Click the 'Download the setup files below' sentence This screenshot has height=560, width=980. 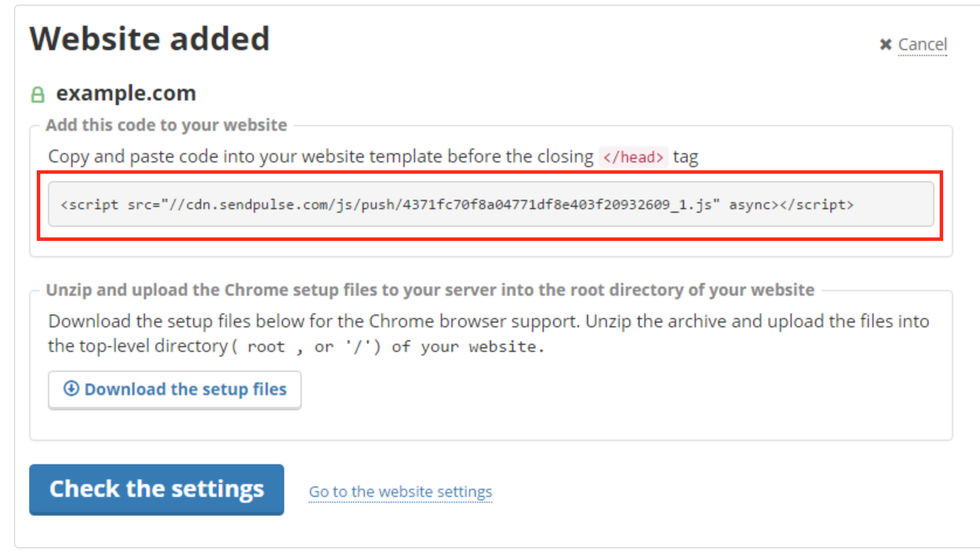coord(300,322)
